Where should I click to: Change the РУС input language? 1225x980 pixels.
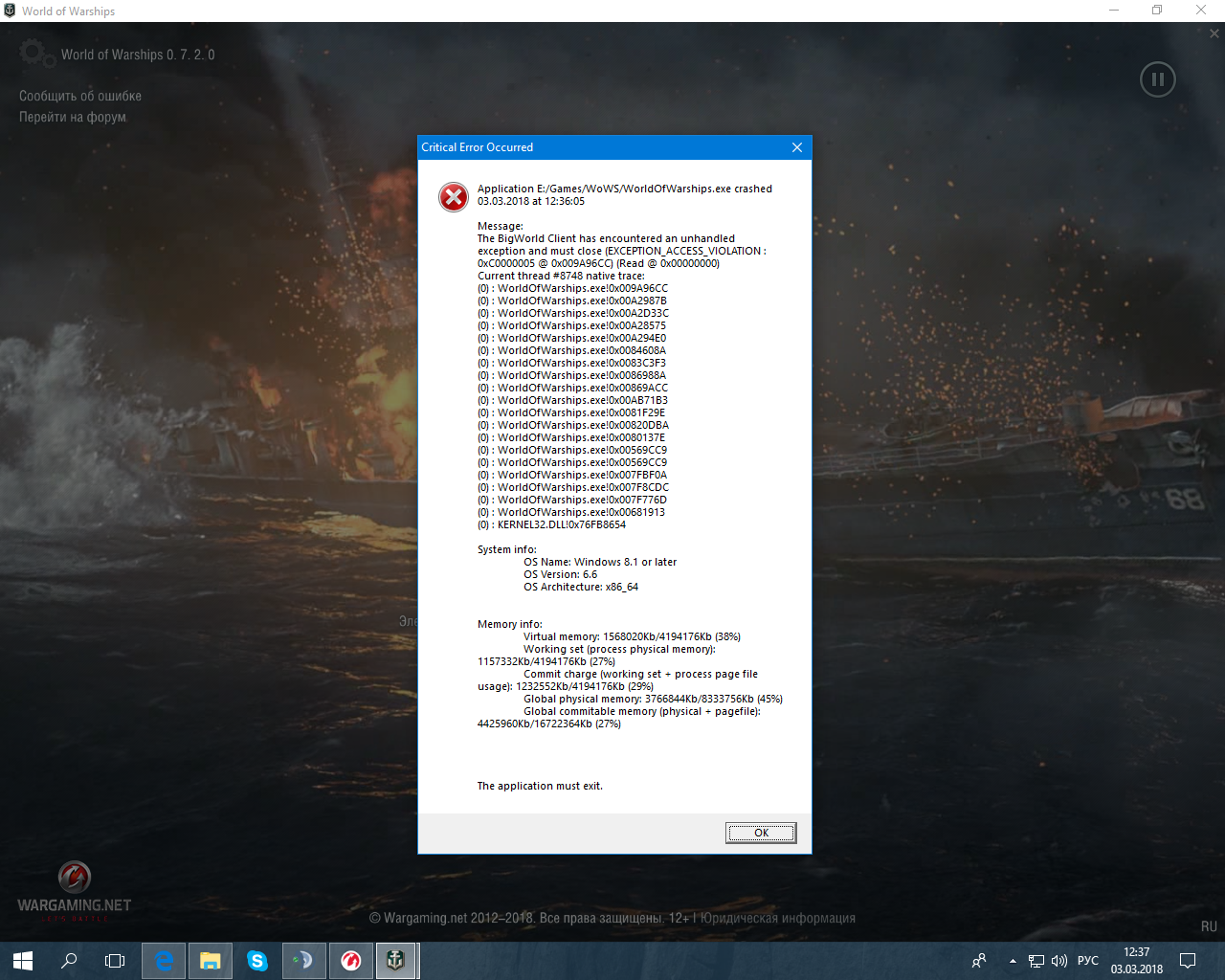(1088, 961)
